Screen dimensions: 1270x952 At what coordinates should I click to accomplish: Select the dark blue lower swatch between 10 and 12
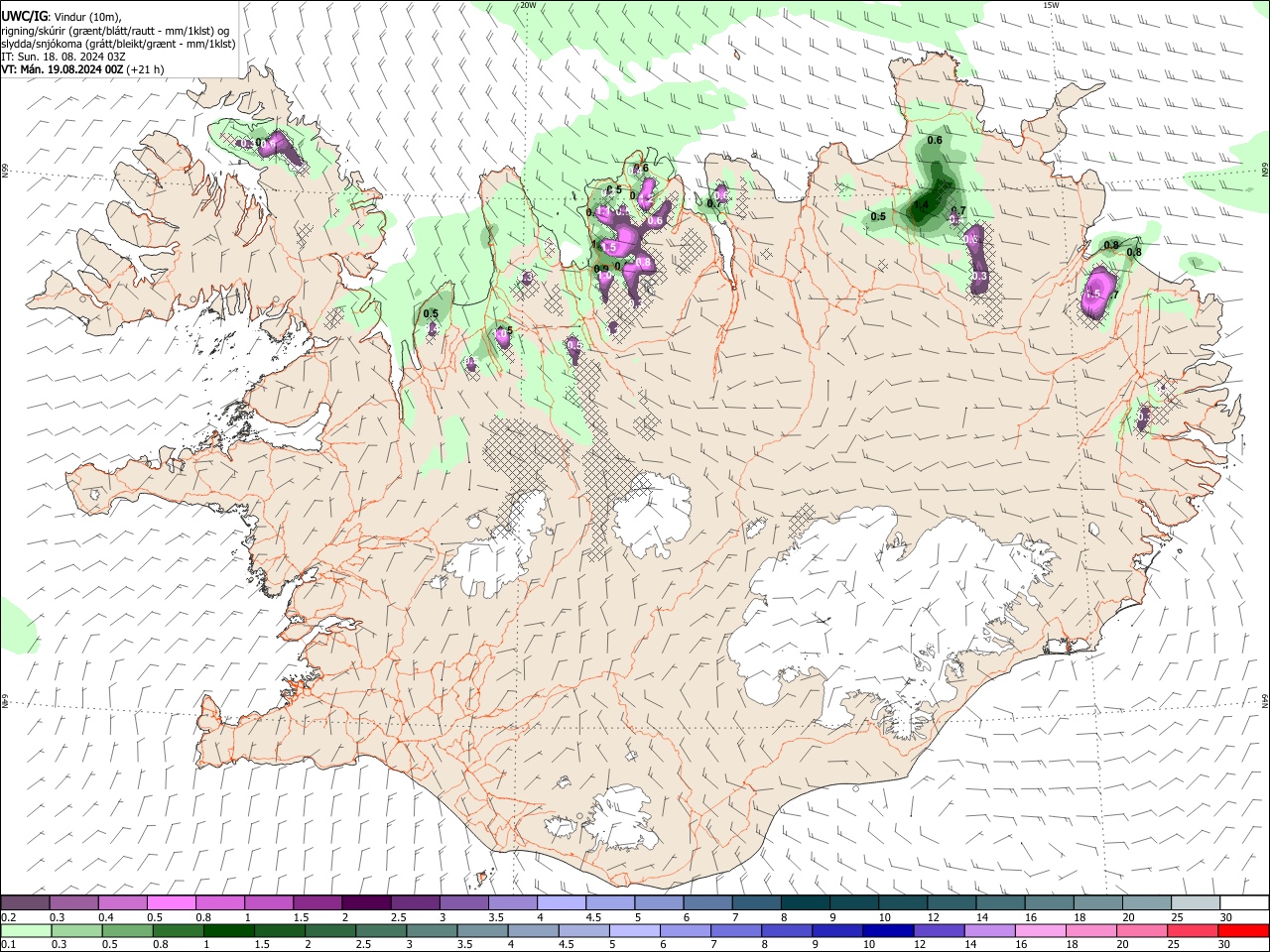tap(887, 930)
